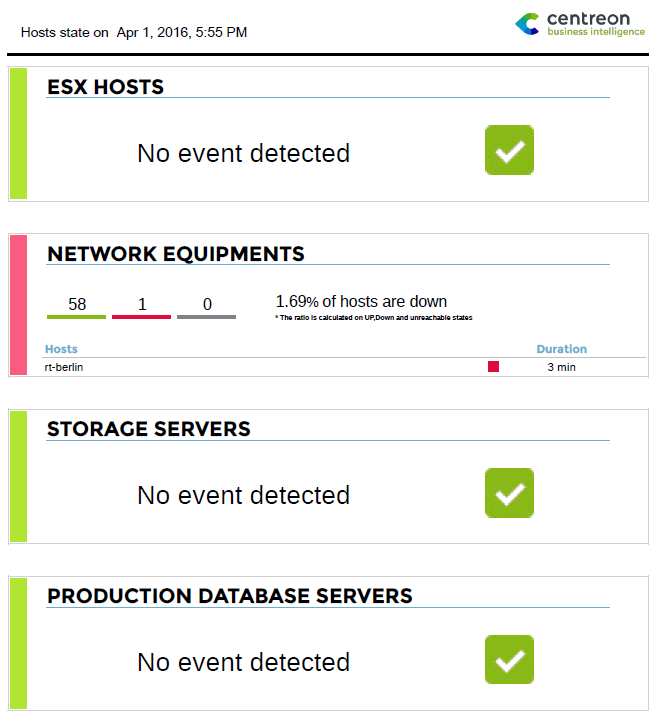This screenshot has width=659, height=722.
Task: Click the ESX Hosts green checkmark icon
Action: click(509, 150)
